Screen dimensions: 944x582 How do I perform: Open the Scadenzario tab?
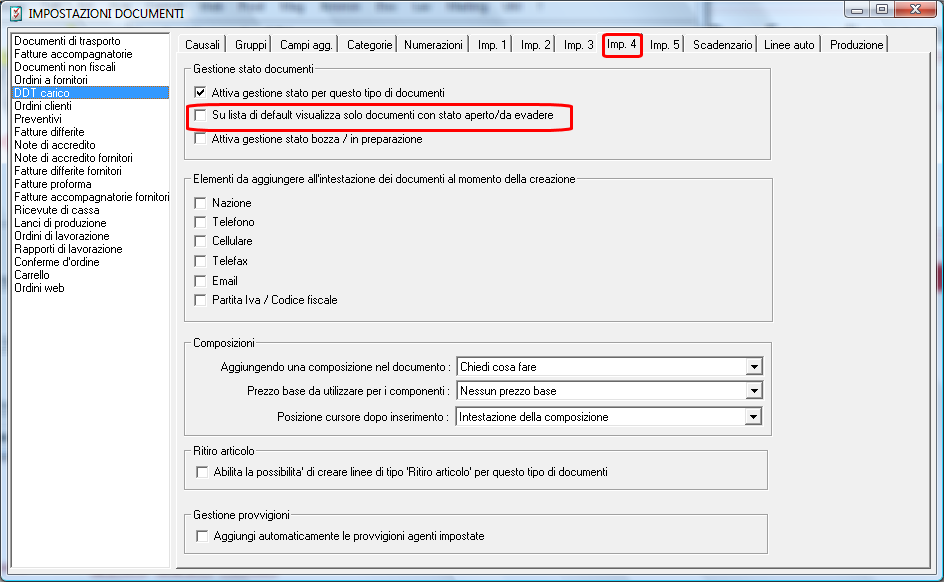pyautogui.click(x=722, y=45)
